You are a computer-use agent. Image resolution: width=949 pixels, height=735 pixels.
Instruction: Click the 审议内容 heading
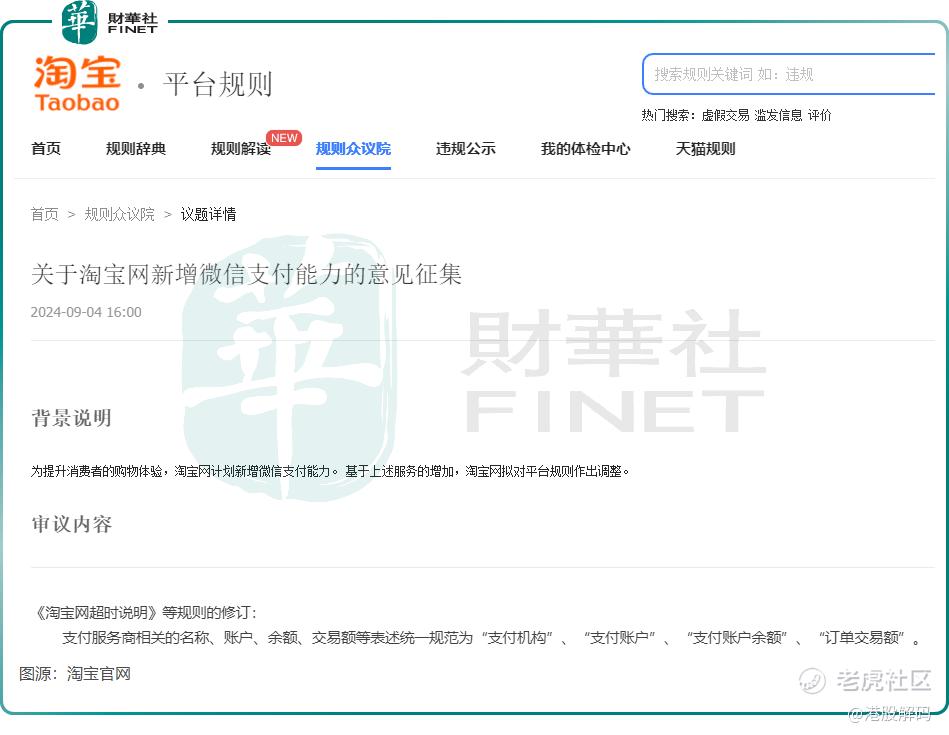tap(71, 524)
